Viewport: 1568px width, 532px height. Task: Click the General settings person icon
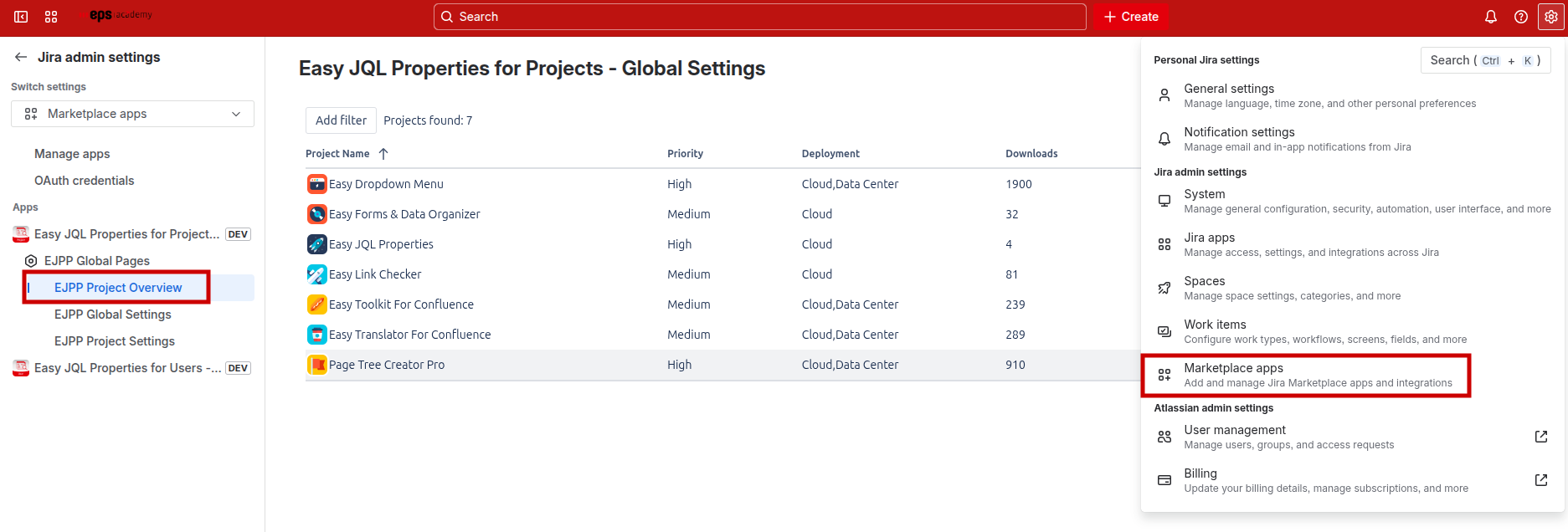(1164, 95)
